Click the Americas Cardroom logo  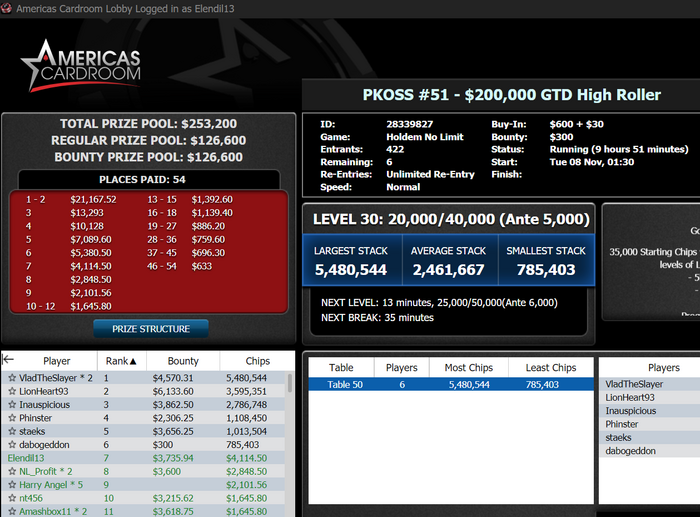[x=81, y=65]
